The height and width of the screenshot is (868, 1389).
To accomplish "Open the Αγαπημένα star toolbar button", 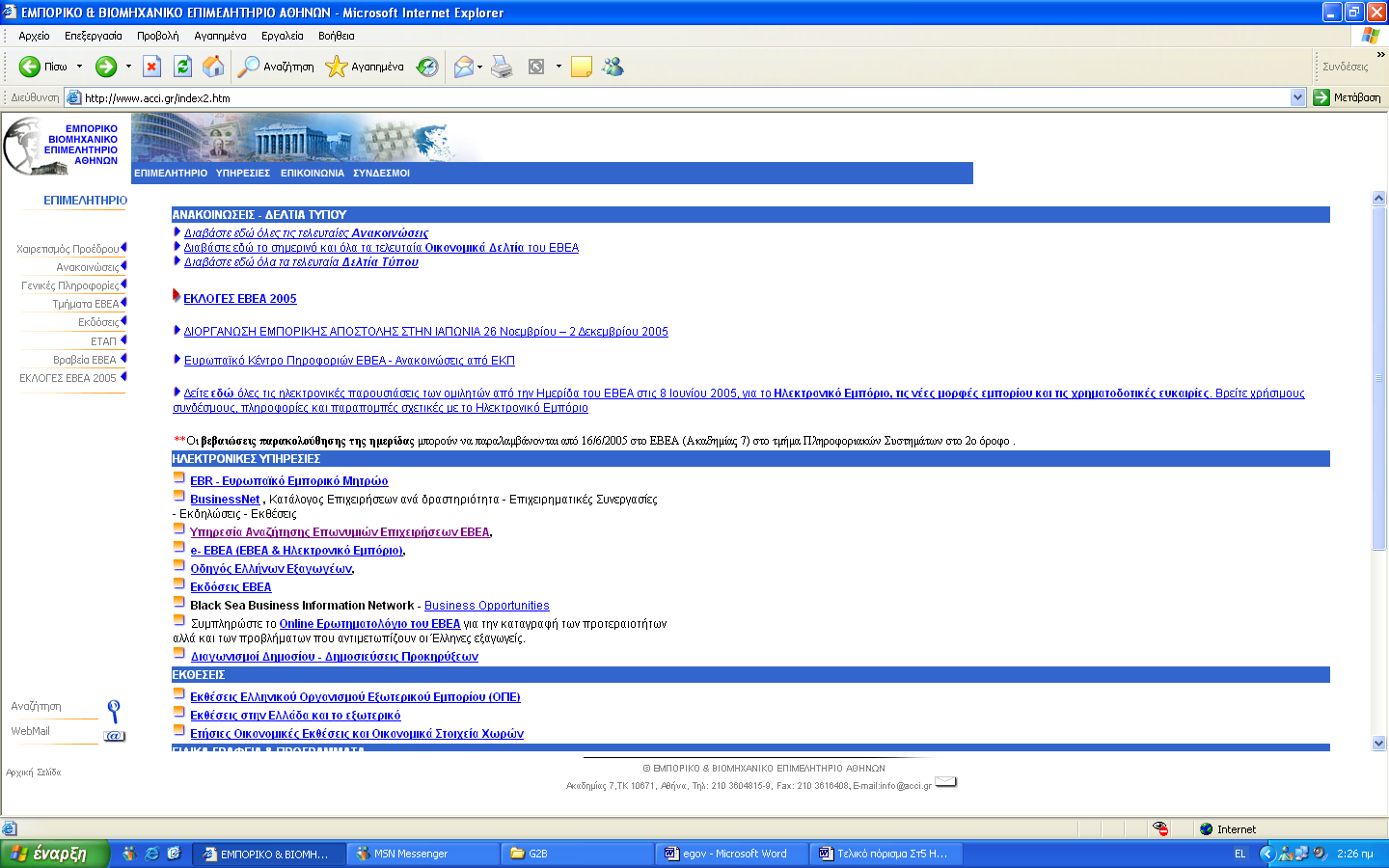I will (x=365, y=67).
